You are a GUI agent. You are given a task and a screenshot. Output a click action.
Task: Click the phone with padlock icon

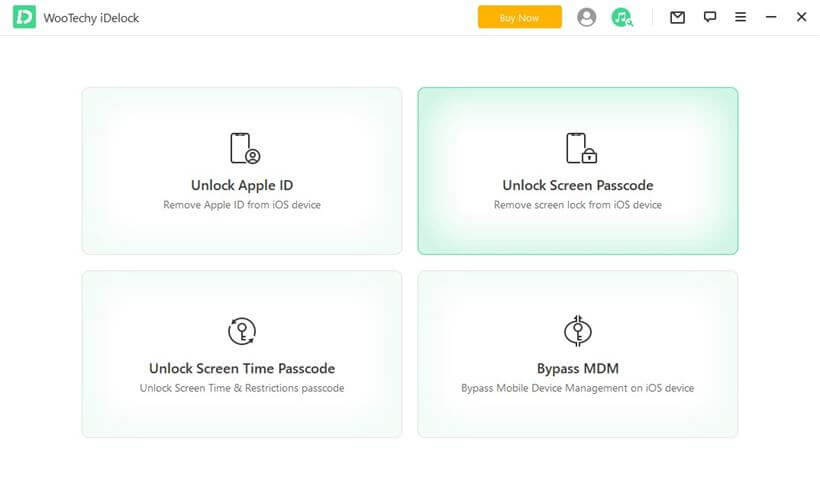point(579,148)
